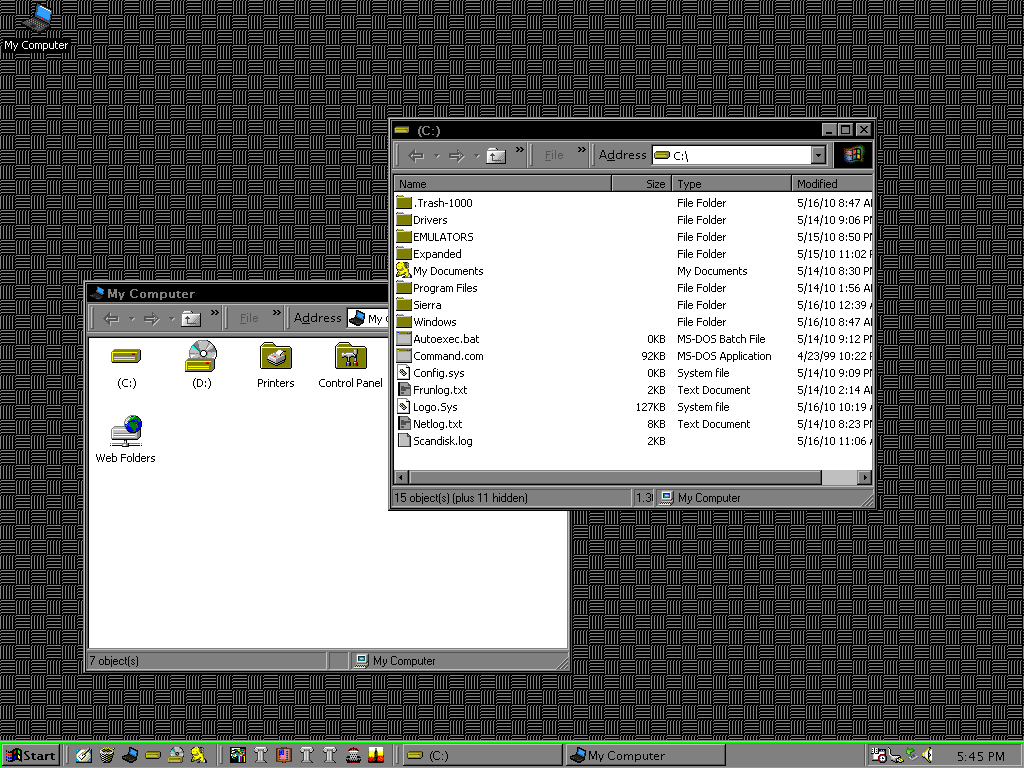
Task: Select the EMULATORS folder
Action: point(435,237)
